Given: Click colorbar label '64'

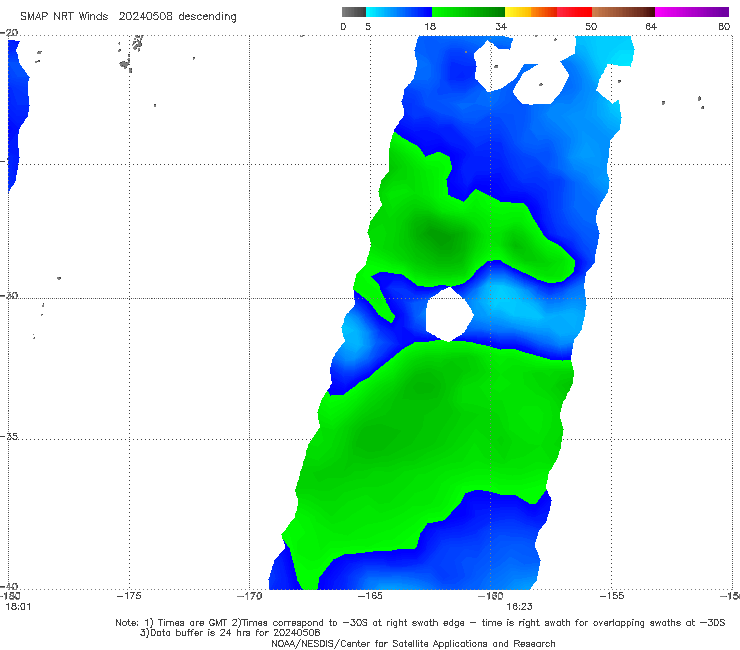Looking at the screenshot, I should point(651,26).
